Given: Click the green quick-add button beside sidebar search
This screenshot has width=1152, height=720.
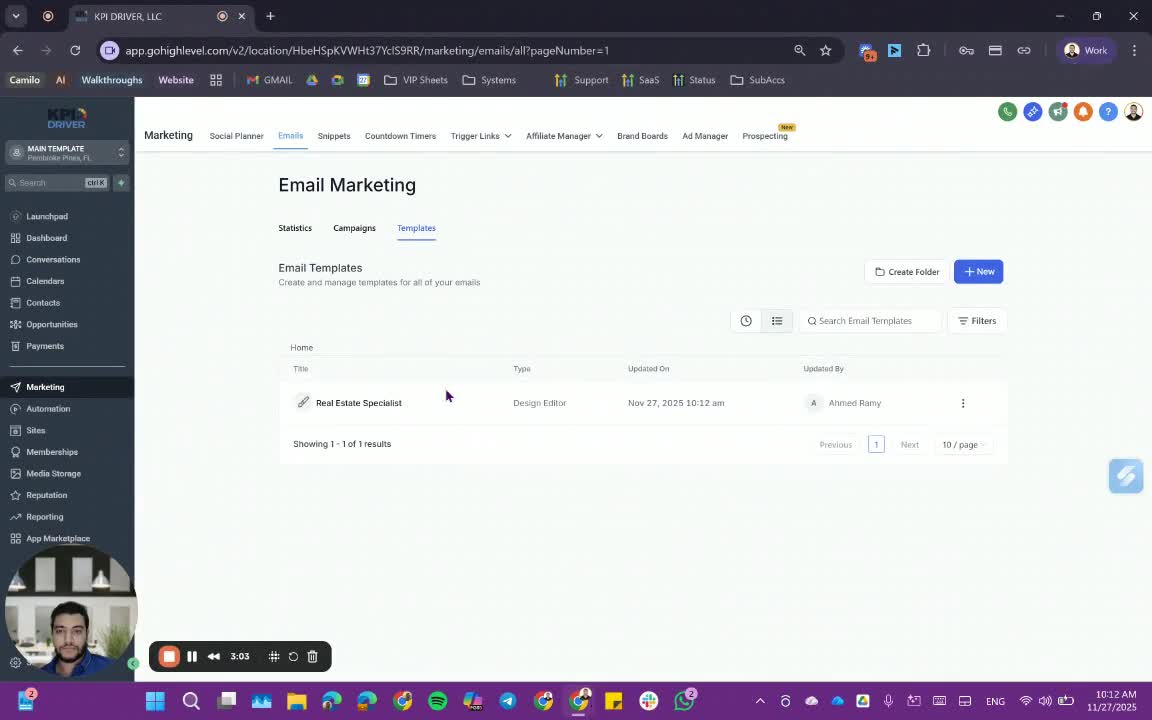Looking at the screenshot, I should (121, 183).
